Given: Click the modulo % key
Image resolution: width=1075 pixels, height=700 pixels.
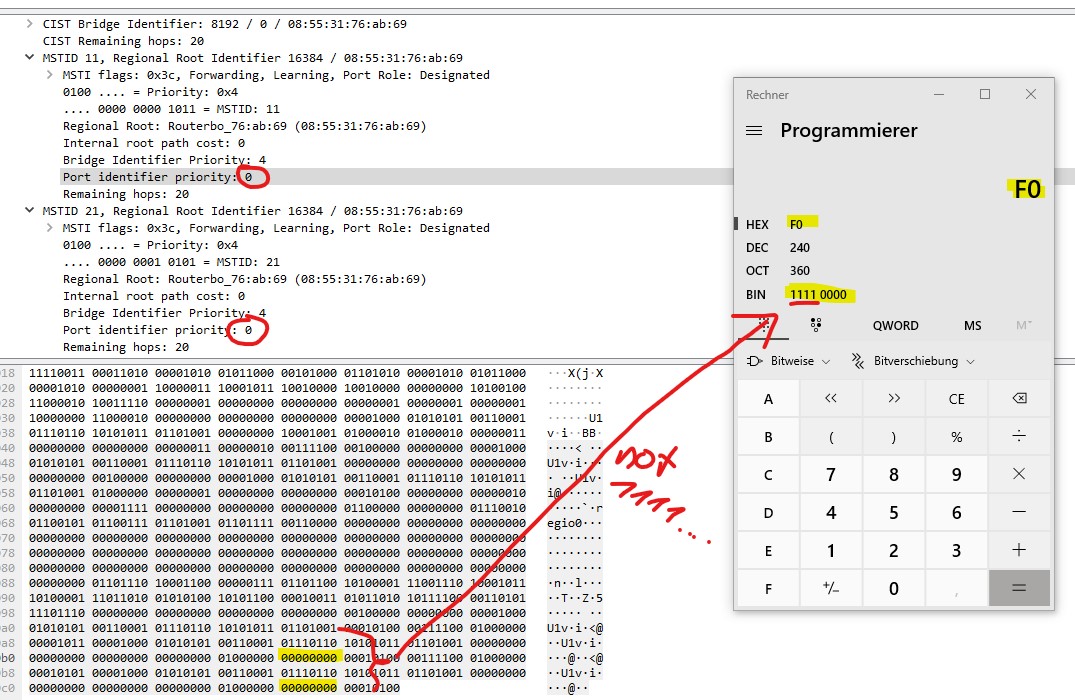Looking at the screenshot, I should (x=956, y=436).
